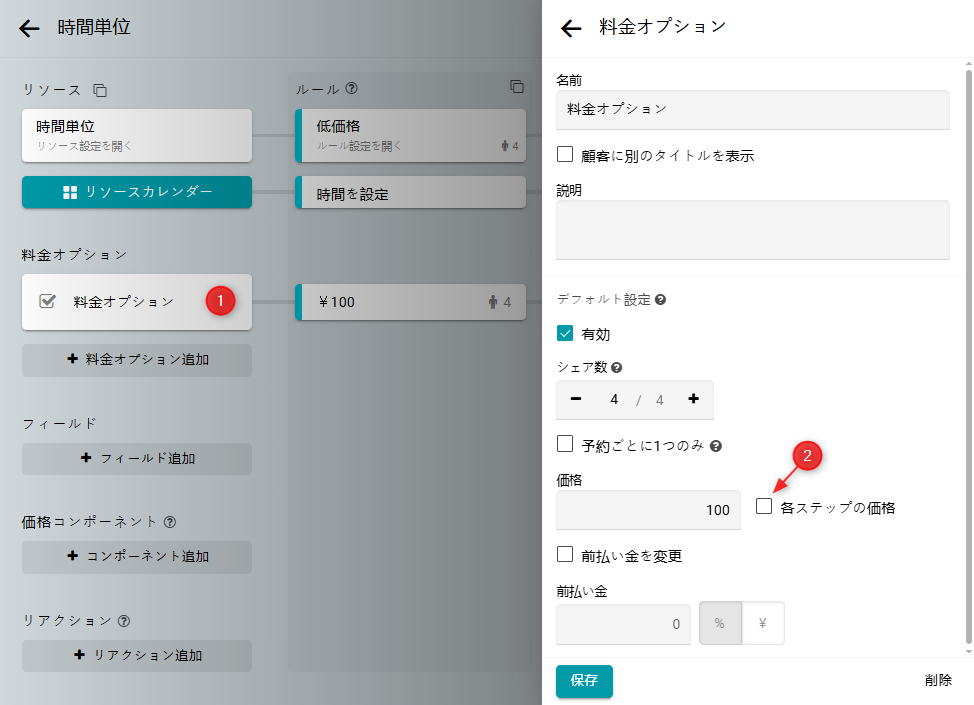Open リソースカレンダー button
974x705 pixels.
137,192
